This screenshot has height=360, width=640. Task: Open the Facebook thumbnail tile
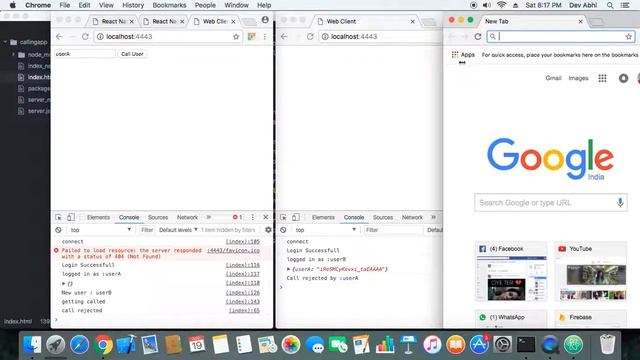click(511, 271)
